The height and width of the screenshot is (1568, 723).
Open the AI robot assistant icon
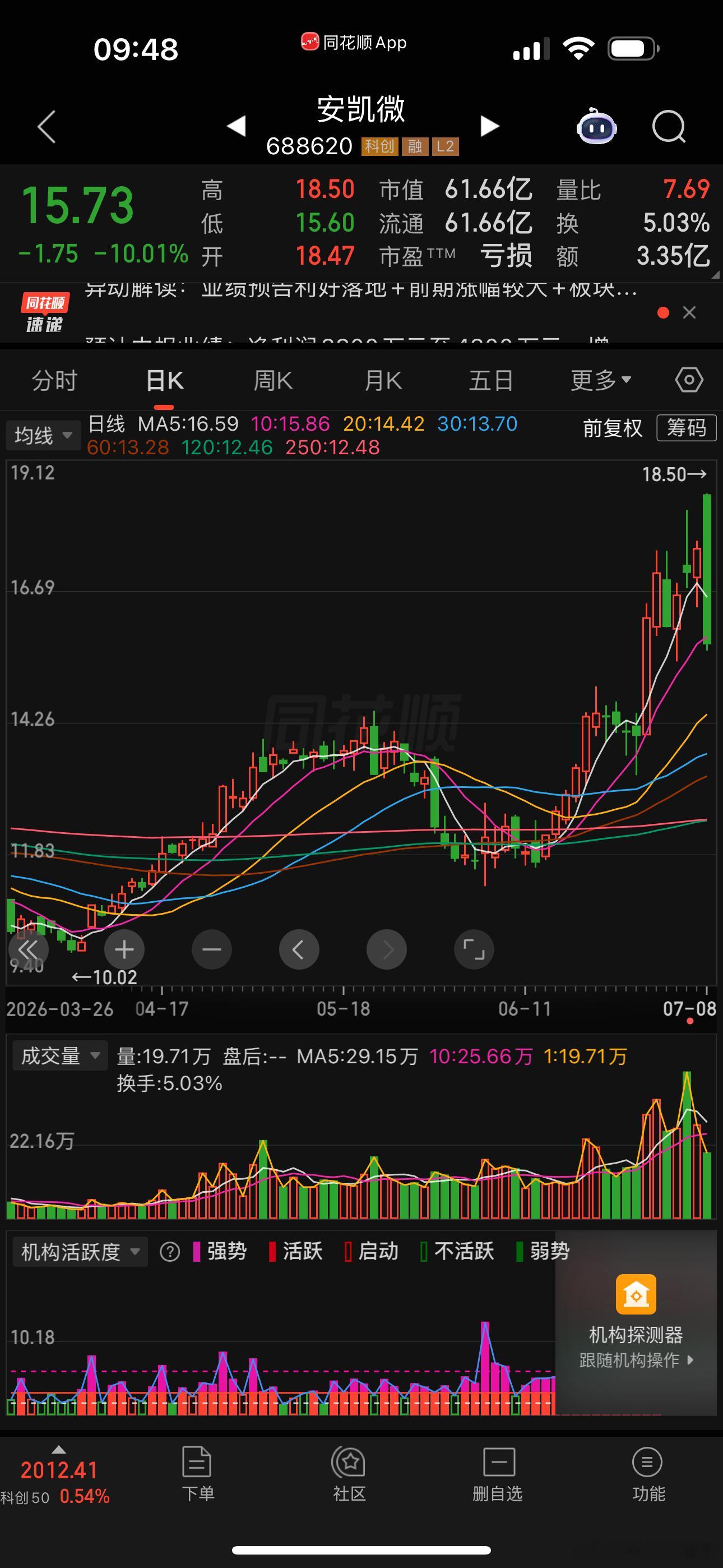click(596, 126)
